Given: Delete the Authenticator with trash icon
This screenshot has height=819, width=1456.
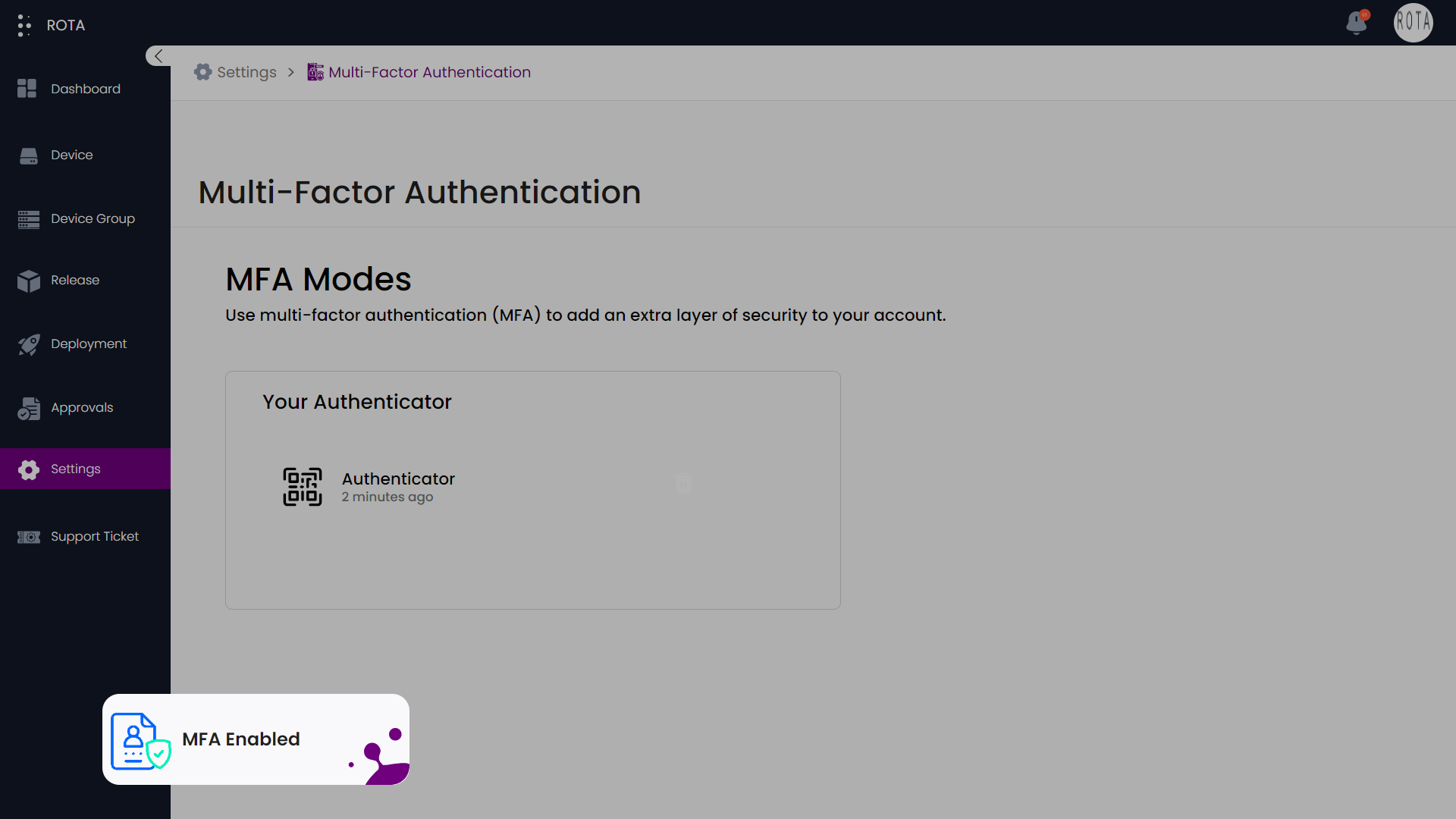Looking at the screenshot, I should (682, 484).
